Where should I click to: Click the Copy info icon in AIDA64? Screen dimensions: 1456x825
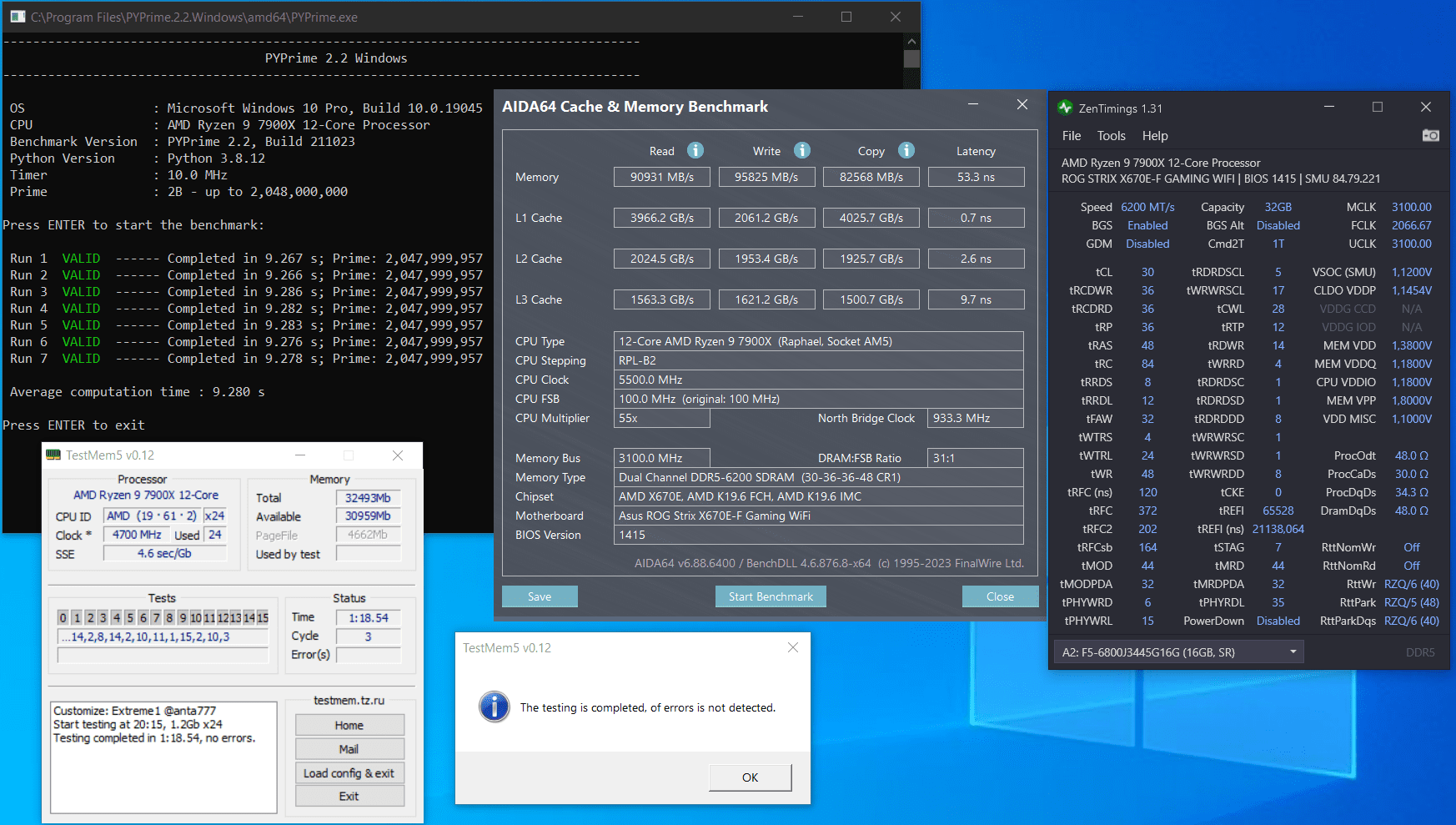point(906,150)
